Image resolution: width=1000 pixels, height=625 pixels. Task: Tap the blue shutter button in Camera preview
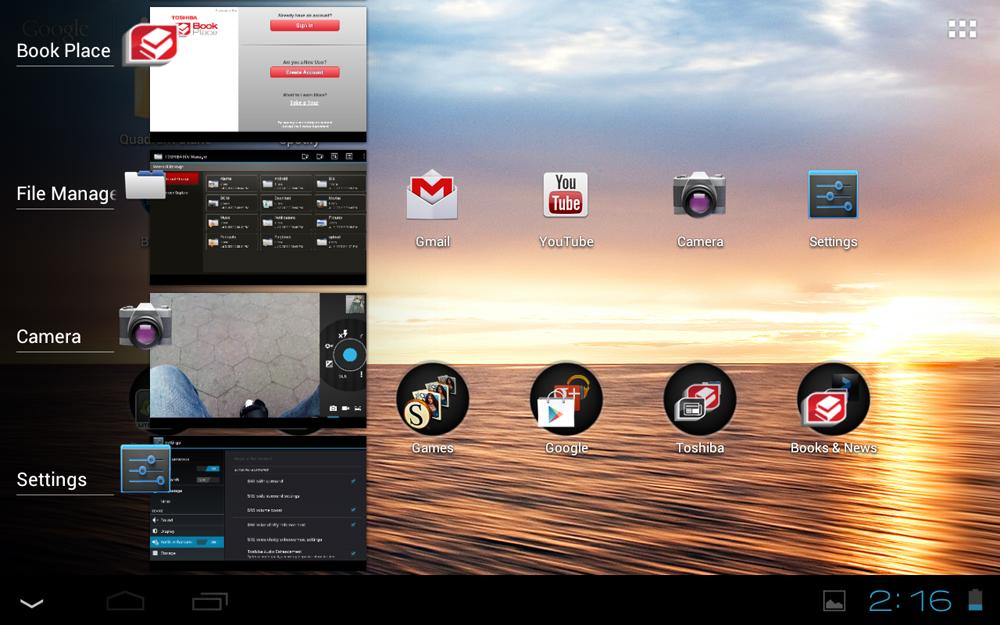coord(349,355)
